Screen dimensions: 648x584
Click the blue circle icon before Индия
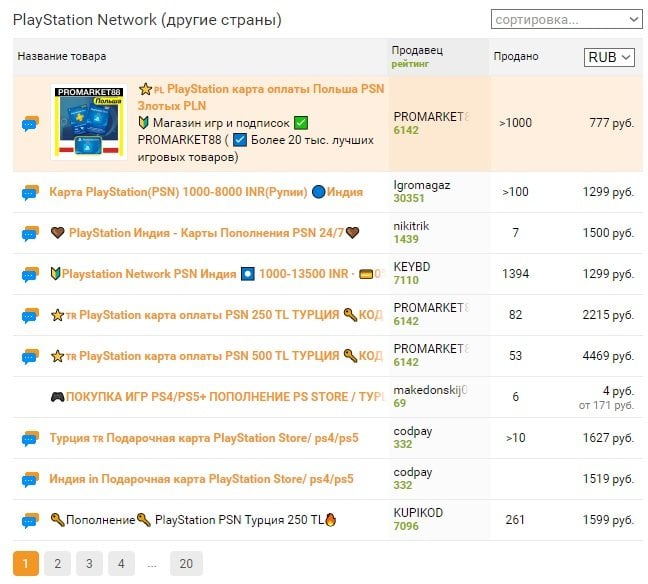[318, 192]
